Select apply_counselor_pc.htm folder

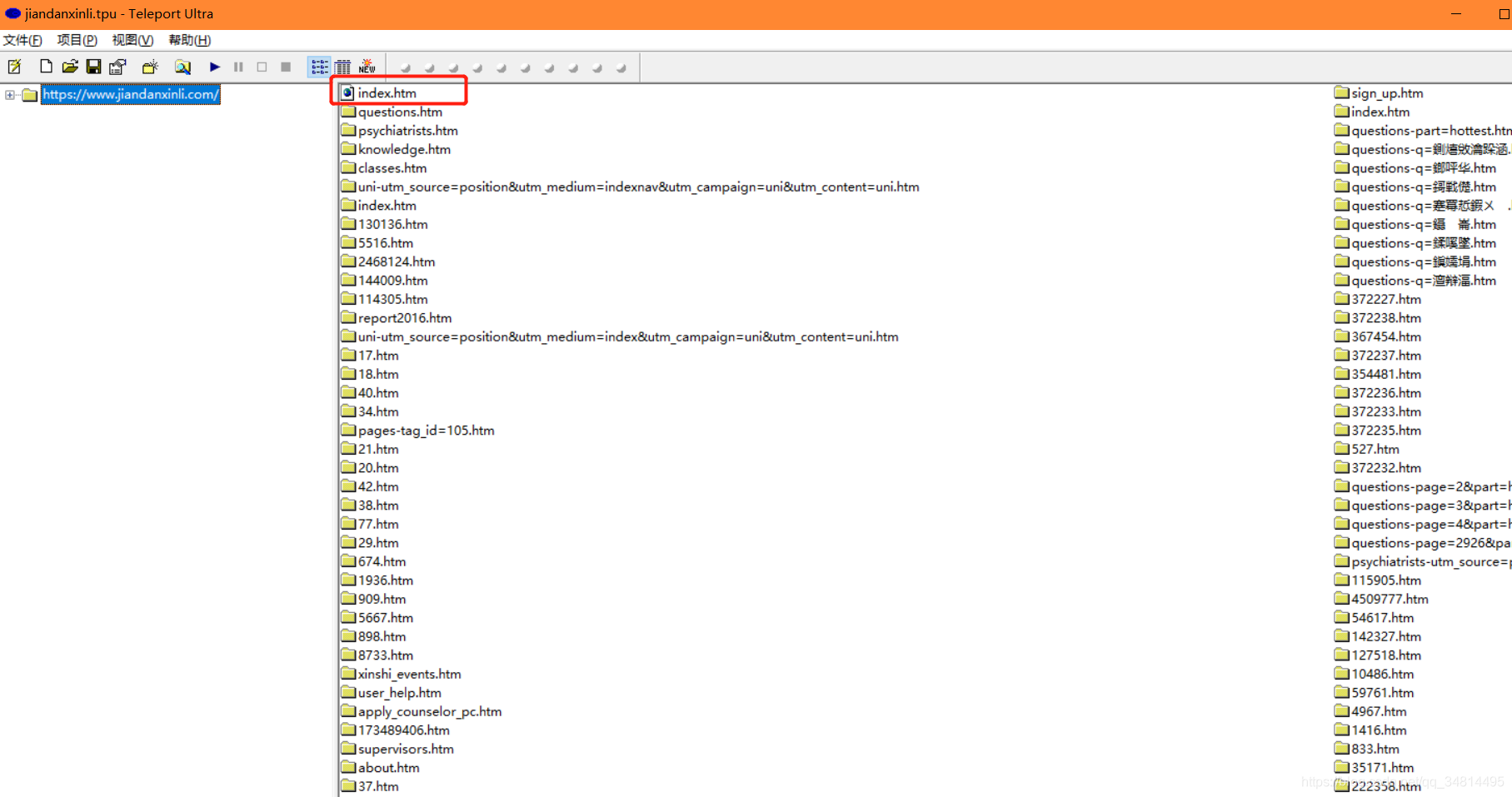(x=430, y=711)
